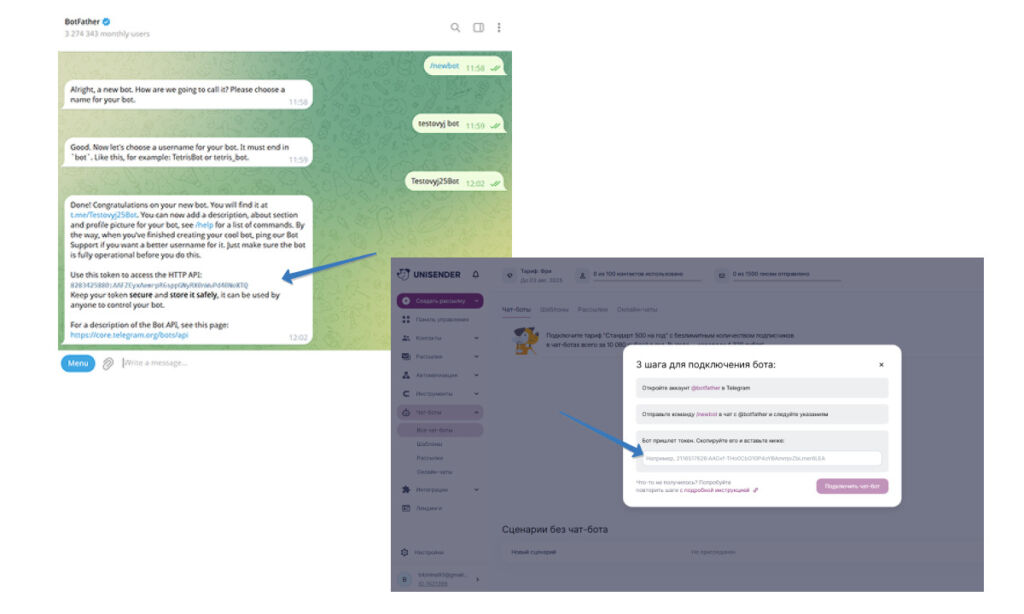The height and width of the screenshot is (614, 1024).
Task: Toggle the sidebar panel icon in Telegram header
Action: 478,27
